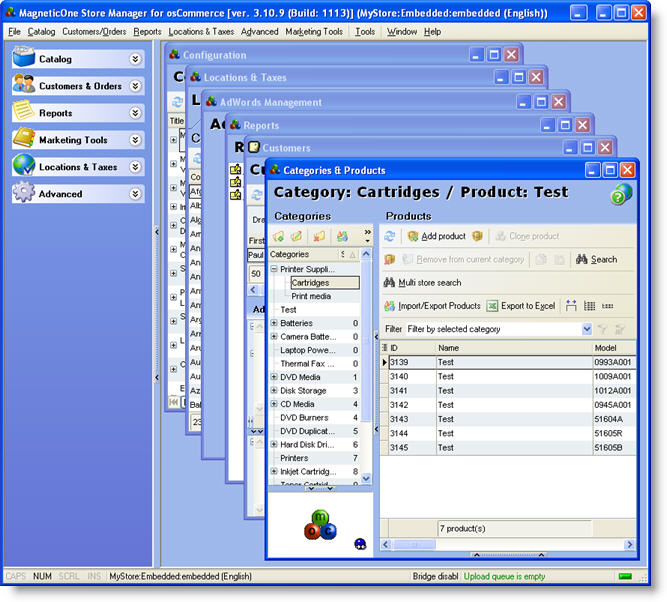Click the small row layout icon in products toolbar
The height and width of the screenshot is (602, 667).
click(x=608, y=305)
